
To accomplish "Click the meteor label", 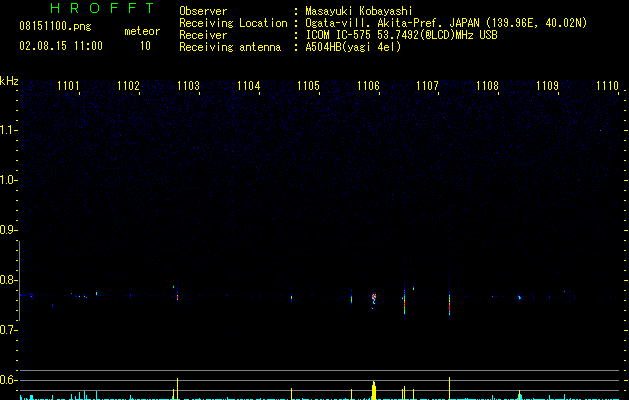I will [x=142, y=31].
